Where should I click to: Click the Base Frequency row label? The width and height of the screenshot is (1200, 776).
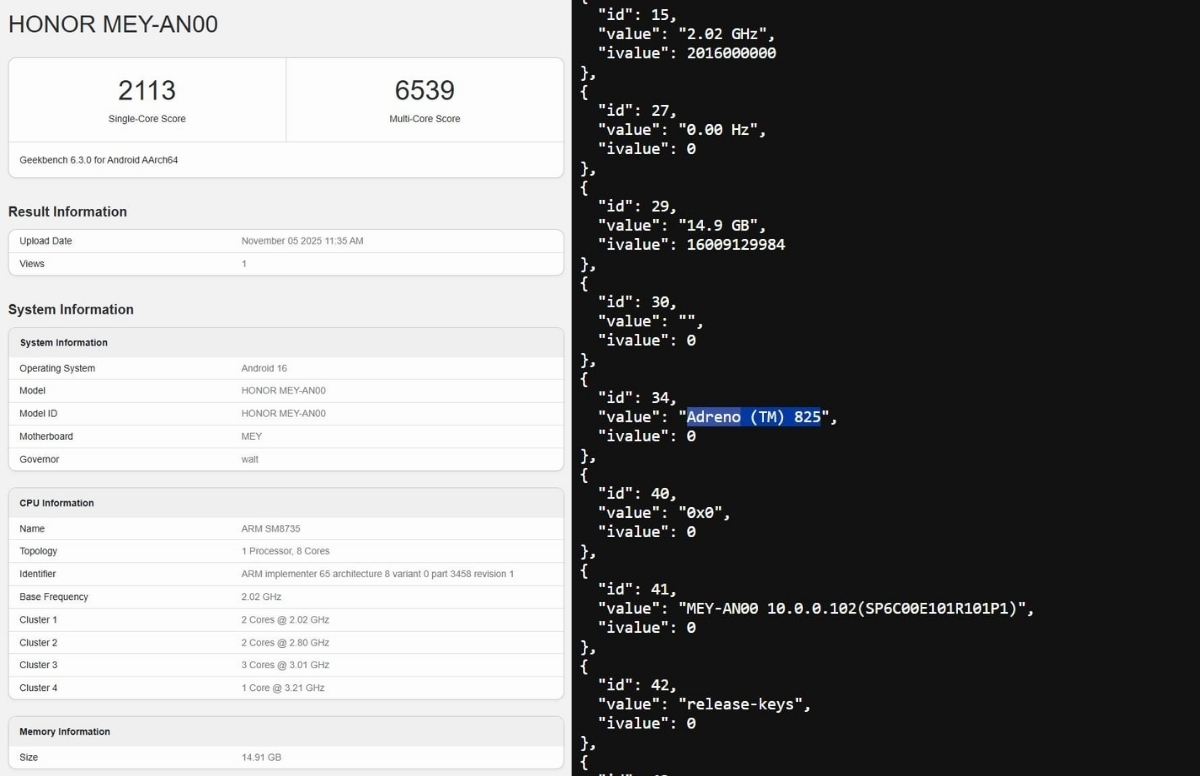point(54,597)
